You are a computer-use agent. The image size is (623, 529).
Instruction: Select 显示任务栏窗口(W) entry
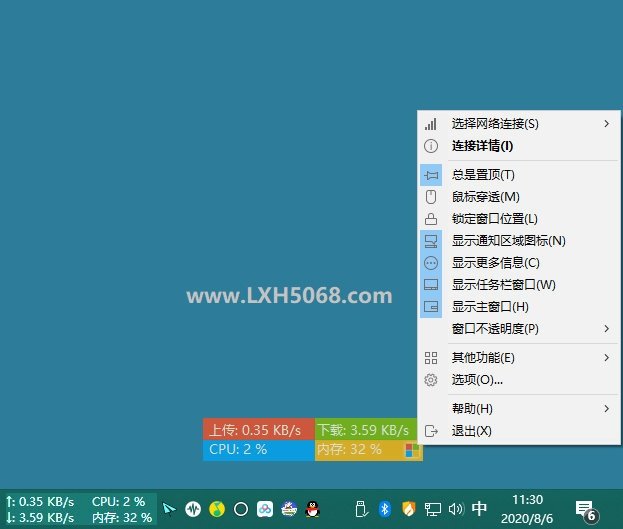(x=519, y=285)
